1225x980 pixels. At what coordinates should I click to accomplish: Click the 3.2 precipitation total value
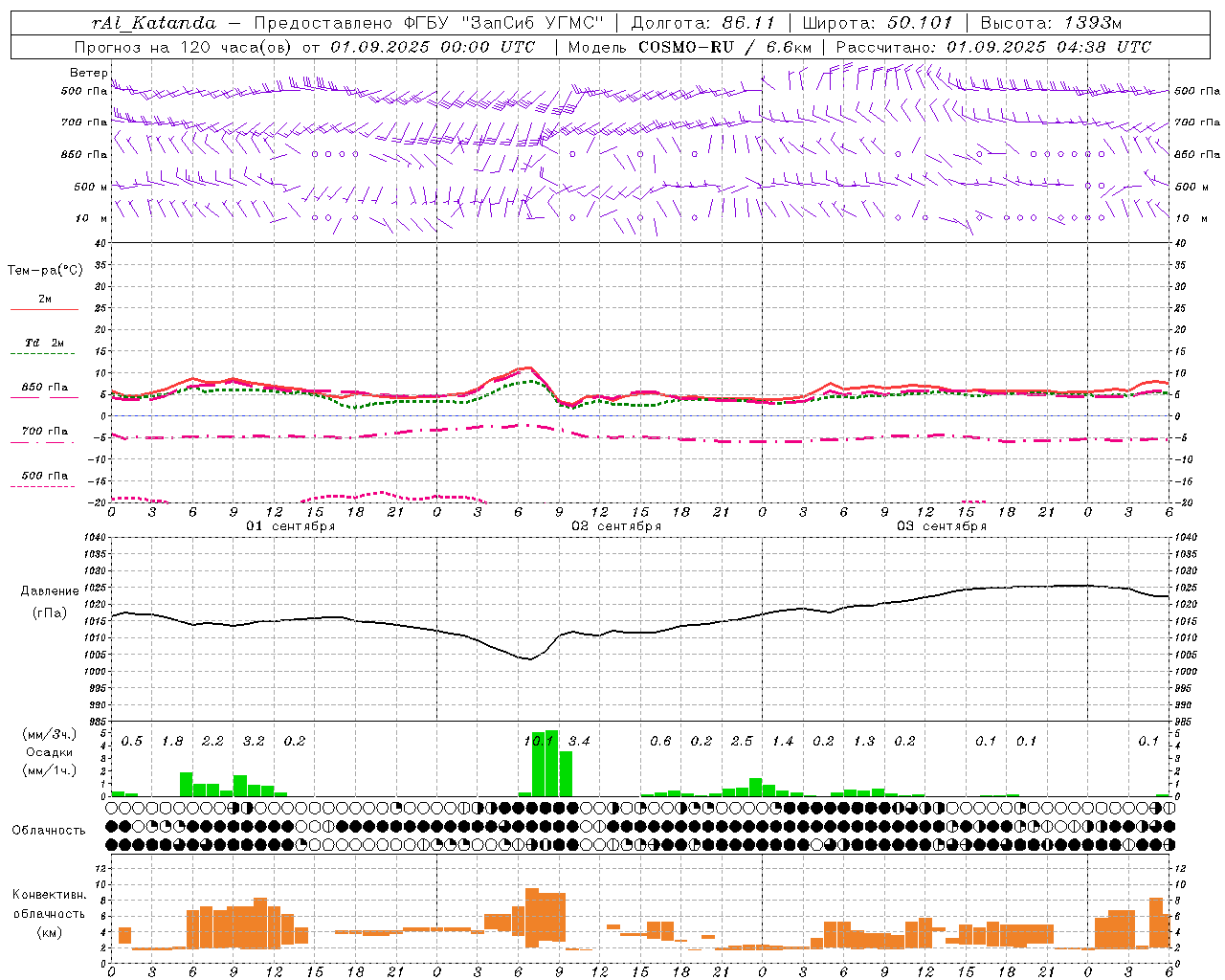(254, 741)
